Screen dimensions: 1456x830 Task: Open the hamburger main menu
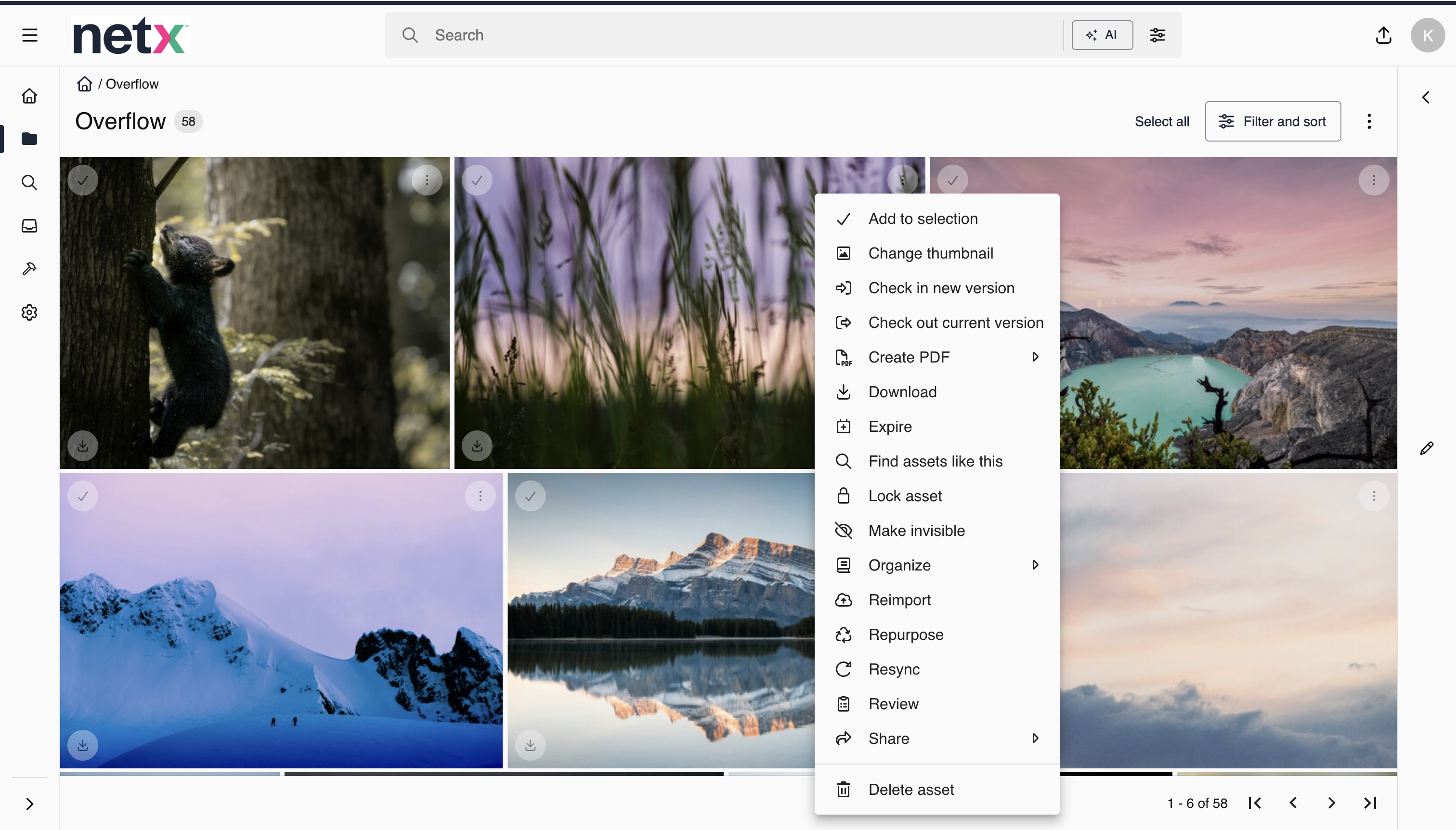pos(30,35)
